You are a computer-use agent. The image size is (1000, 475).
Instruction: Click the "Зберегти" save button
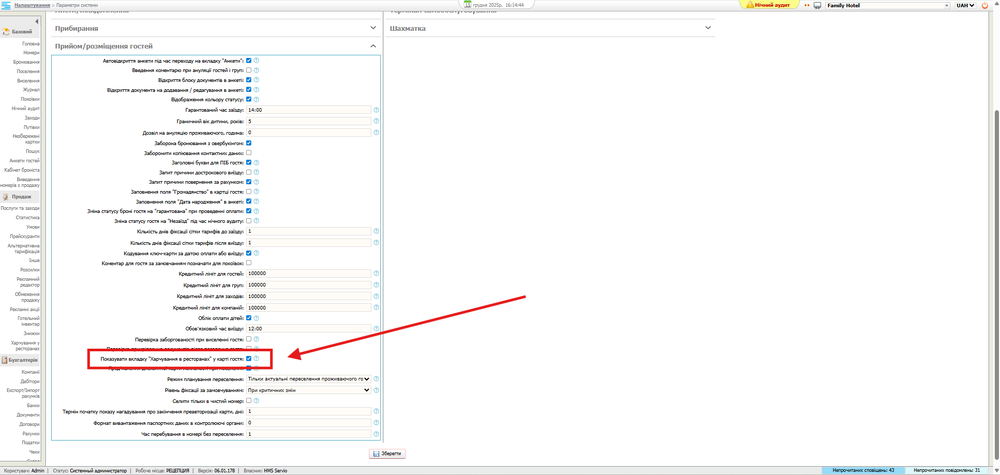coord(387,453)
